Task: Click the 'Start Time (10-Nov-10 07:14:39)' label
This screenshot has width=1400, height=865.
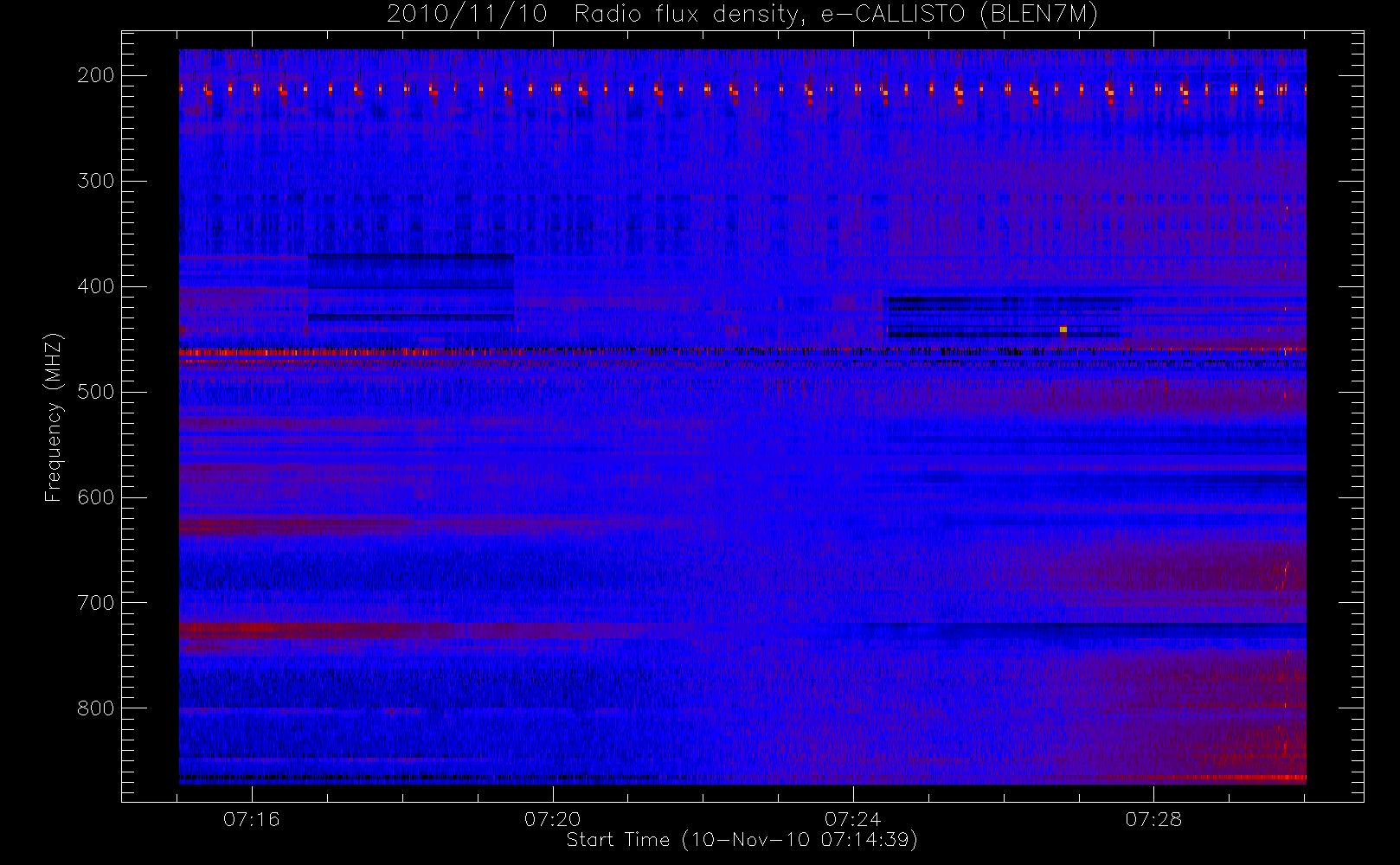Action: tap(742, 840)
